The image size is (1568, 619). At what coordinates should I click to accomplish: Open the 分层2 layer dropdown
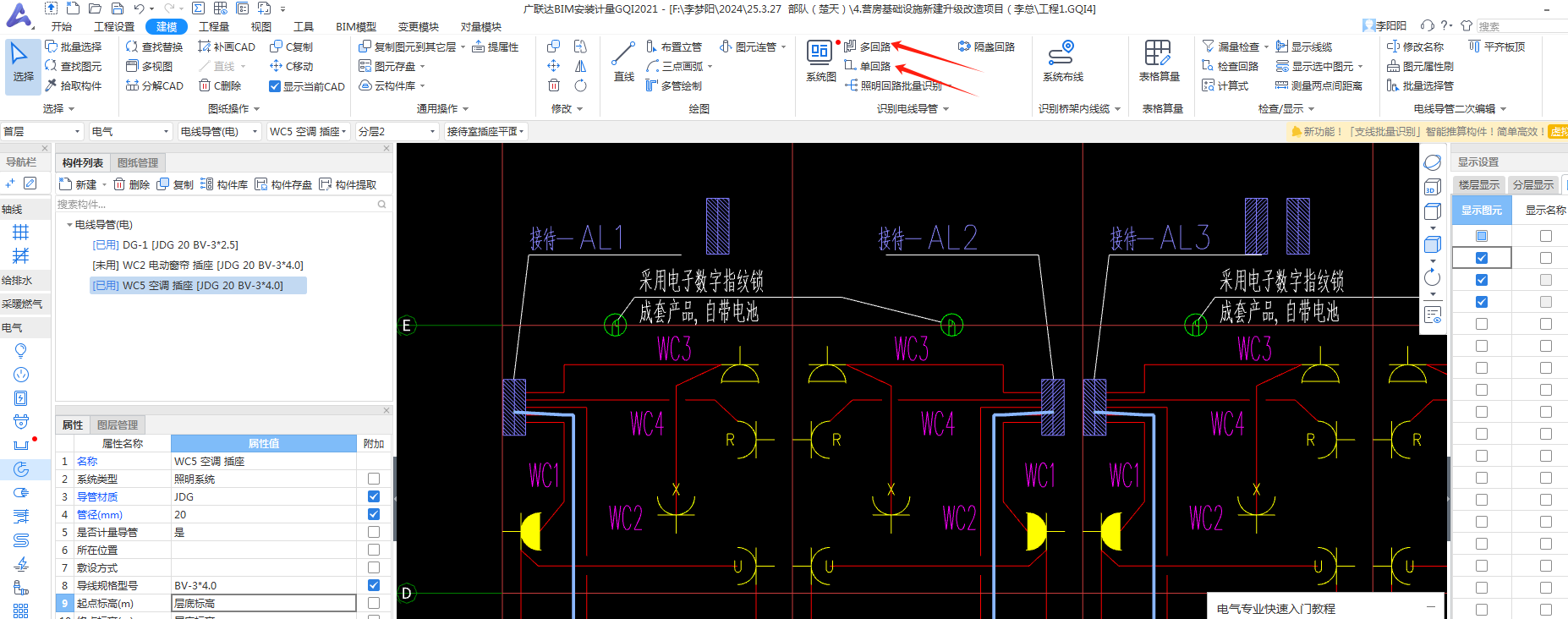point(397,131)
